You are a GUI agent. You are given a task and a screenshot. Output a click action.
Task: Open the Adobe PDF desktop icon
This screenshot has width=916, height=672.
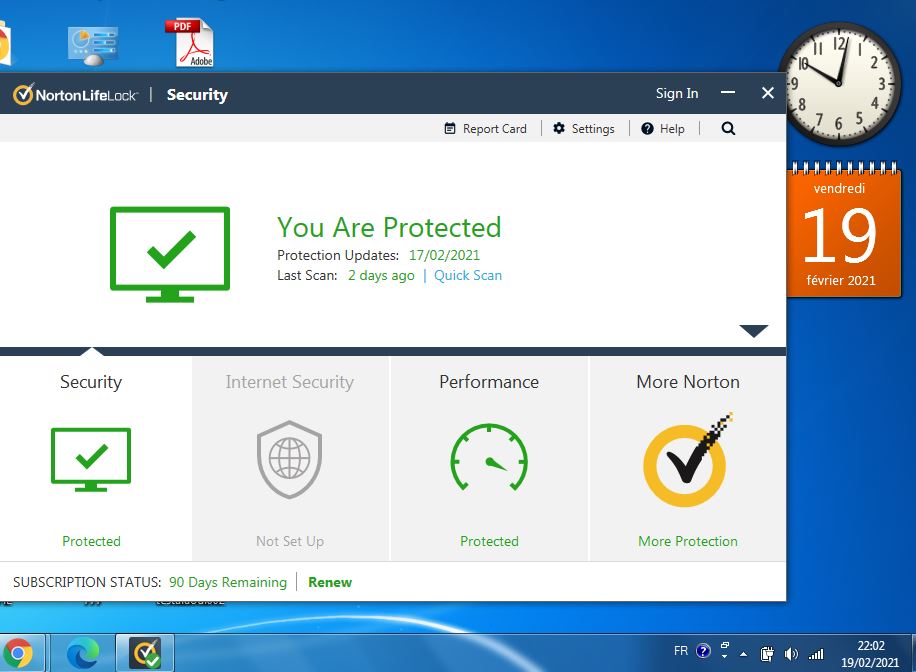[190, 43]
